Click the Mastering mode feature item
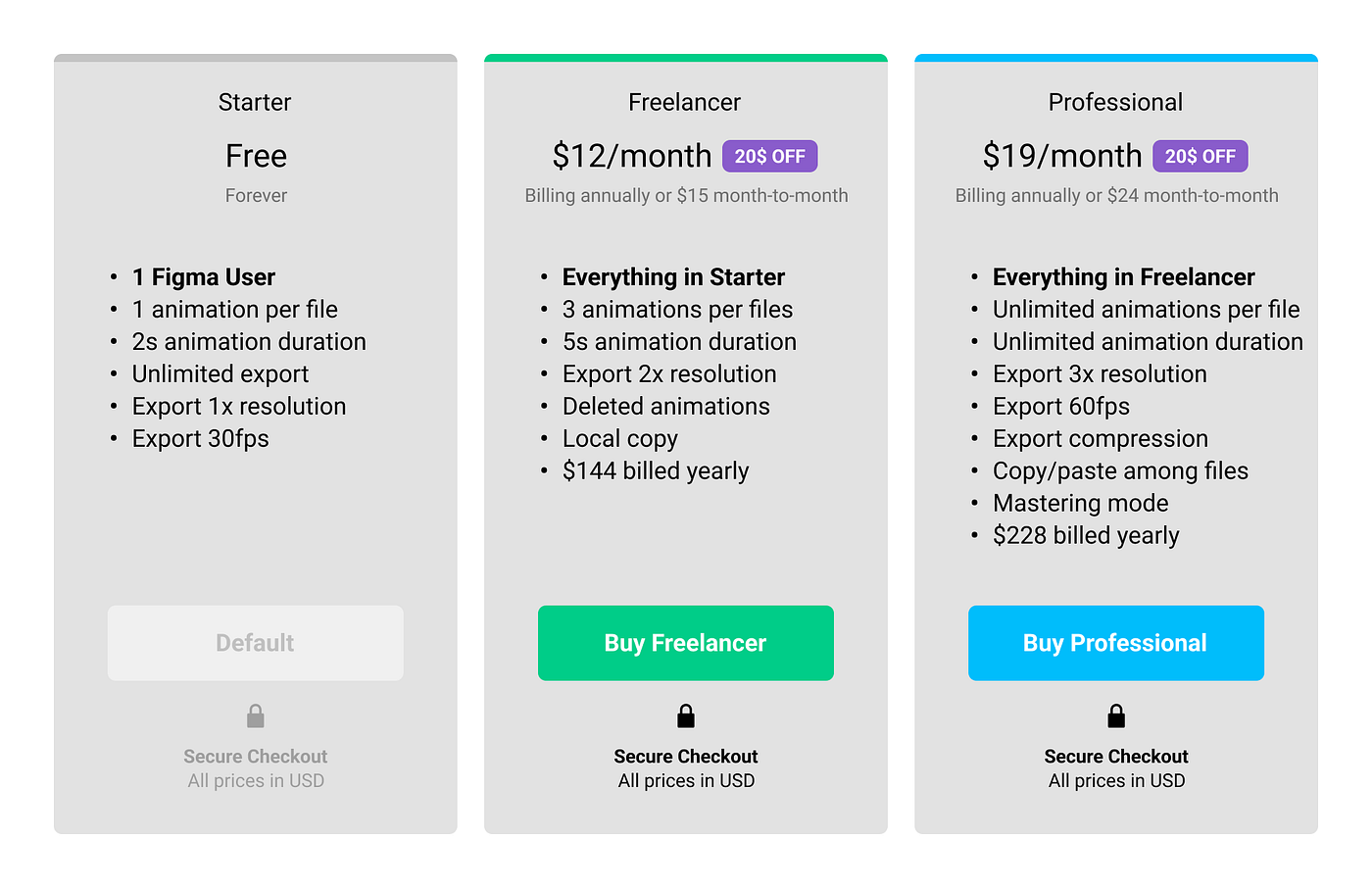Image resolution: width=1372 pixels, height=888 pixels. [1081, 504]
